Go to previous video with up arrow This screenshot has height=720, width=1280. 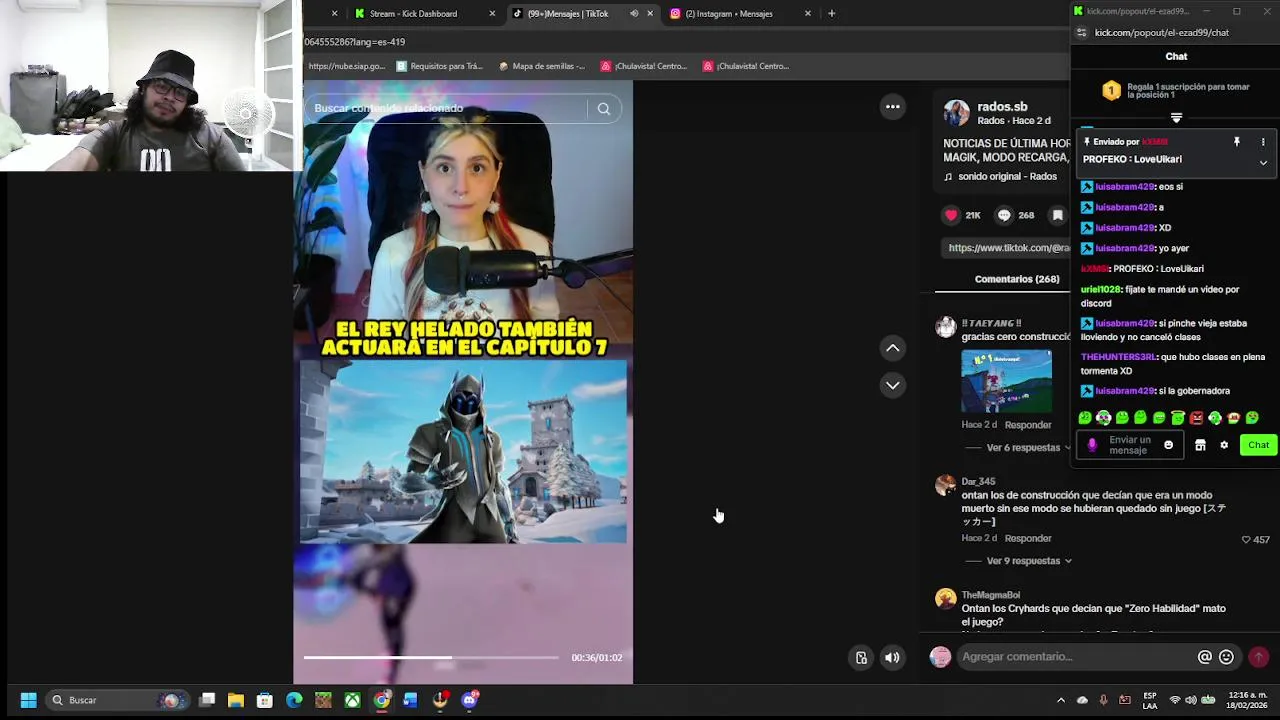tap(893, 348)
